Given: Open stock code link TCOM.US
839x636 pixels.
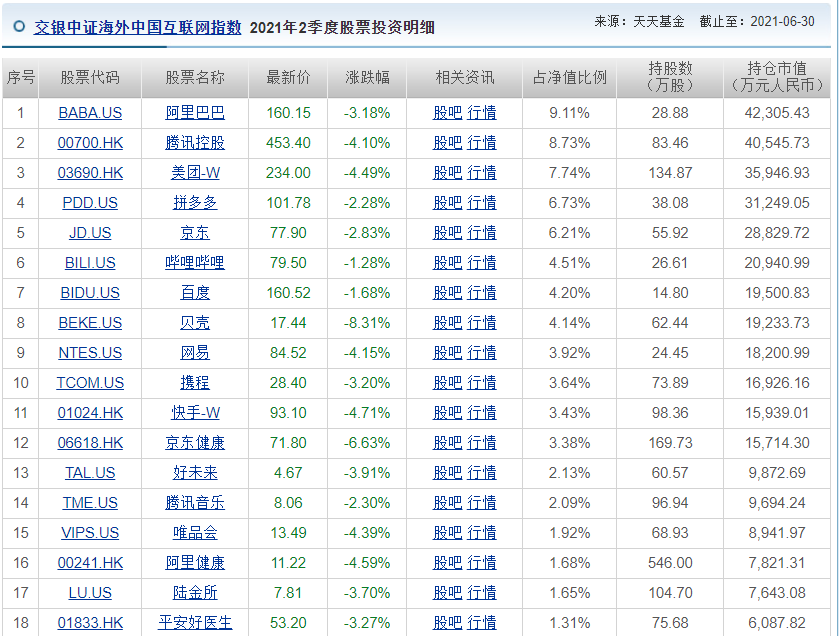Looking at the screenshot, I should (90, 382).
